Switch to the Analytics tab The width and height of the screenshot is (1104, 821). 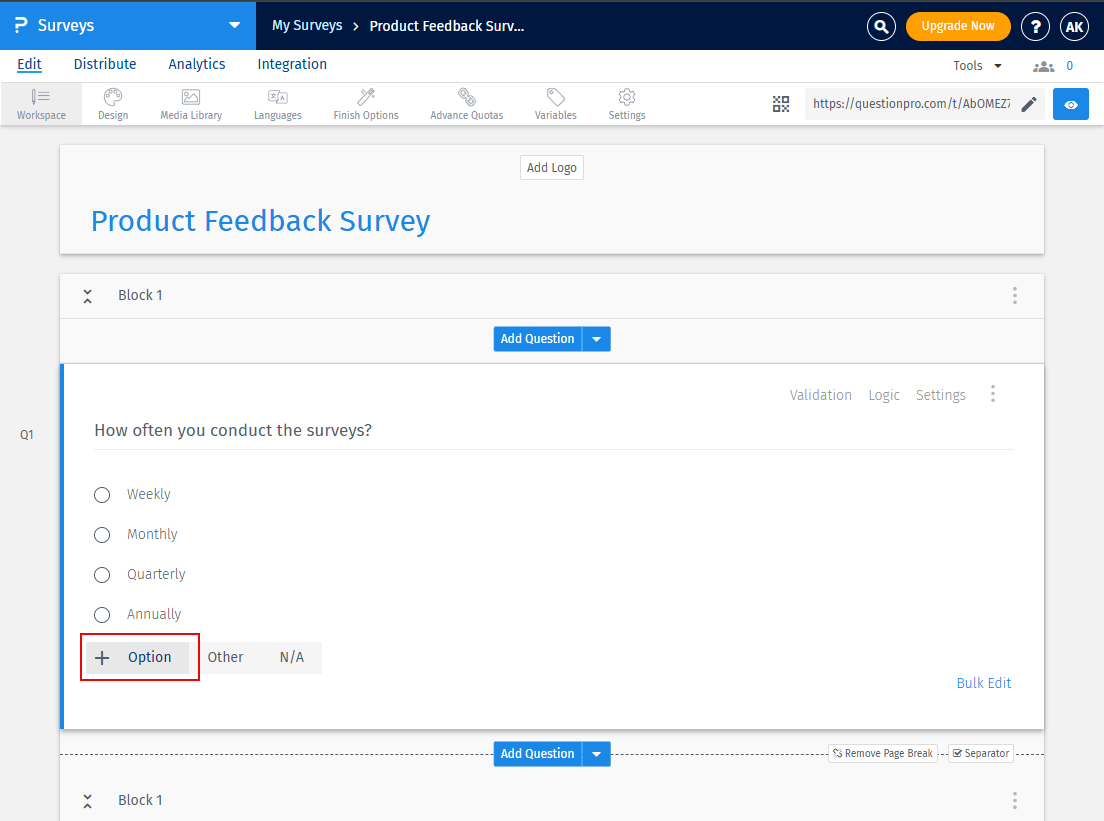coord(196,64)
